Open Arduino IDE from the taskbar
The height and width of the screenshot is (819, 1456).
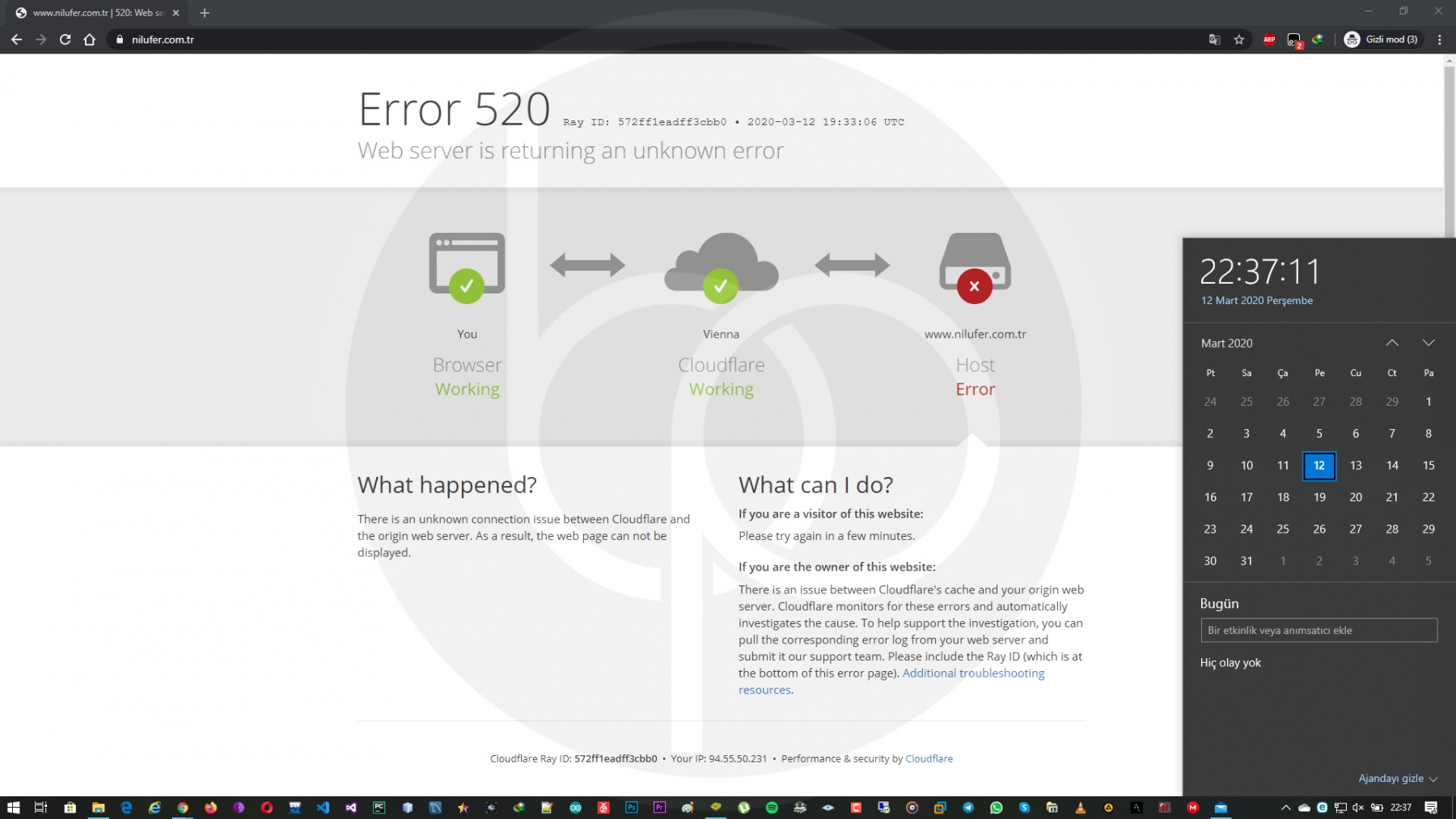[x=575, y=808]
